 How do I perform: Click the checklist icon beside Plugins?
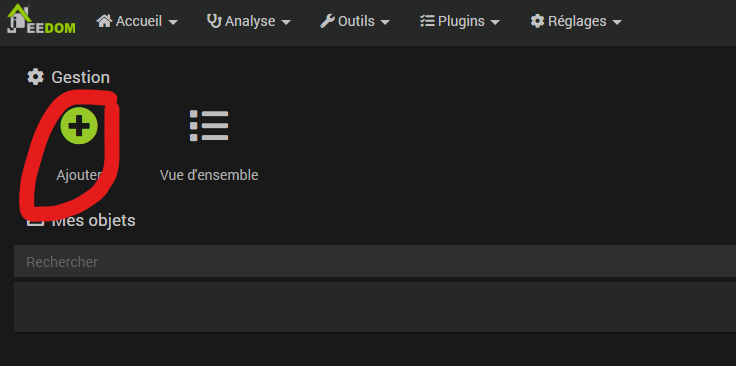click(x=427, y=21)
